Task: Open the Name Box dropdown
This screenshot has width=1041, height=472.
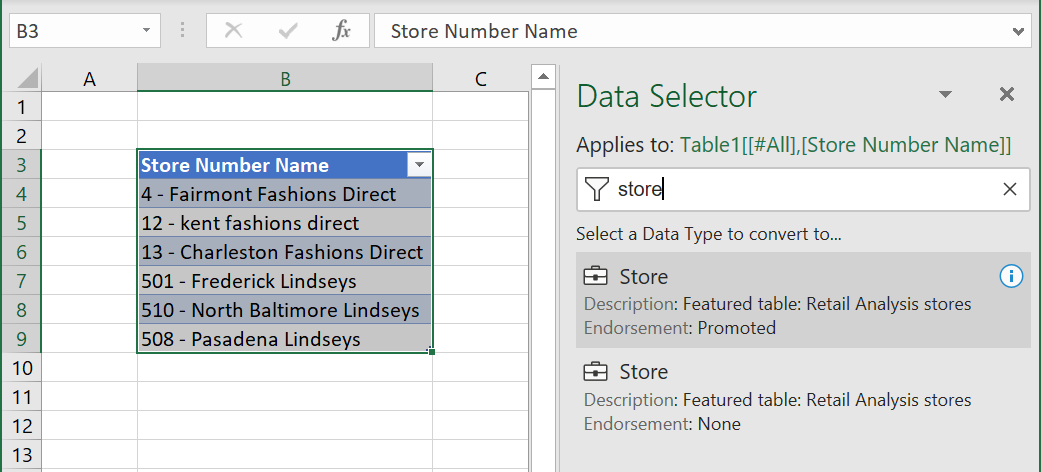Action: [147, 31]
